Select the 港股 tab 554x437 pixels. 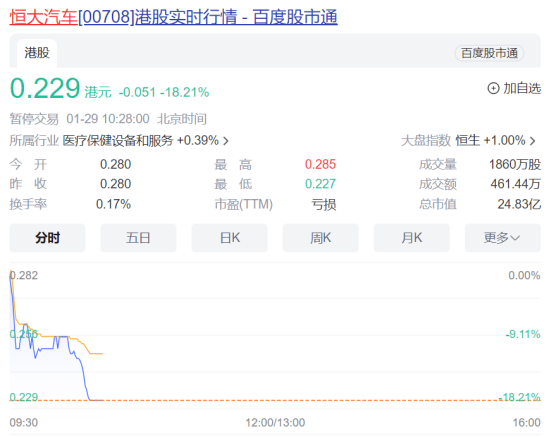click(37, 53)
